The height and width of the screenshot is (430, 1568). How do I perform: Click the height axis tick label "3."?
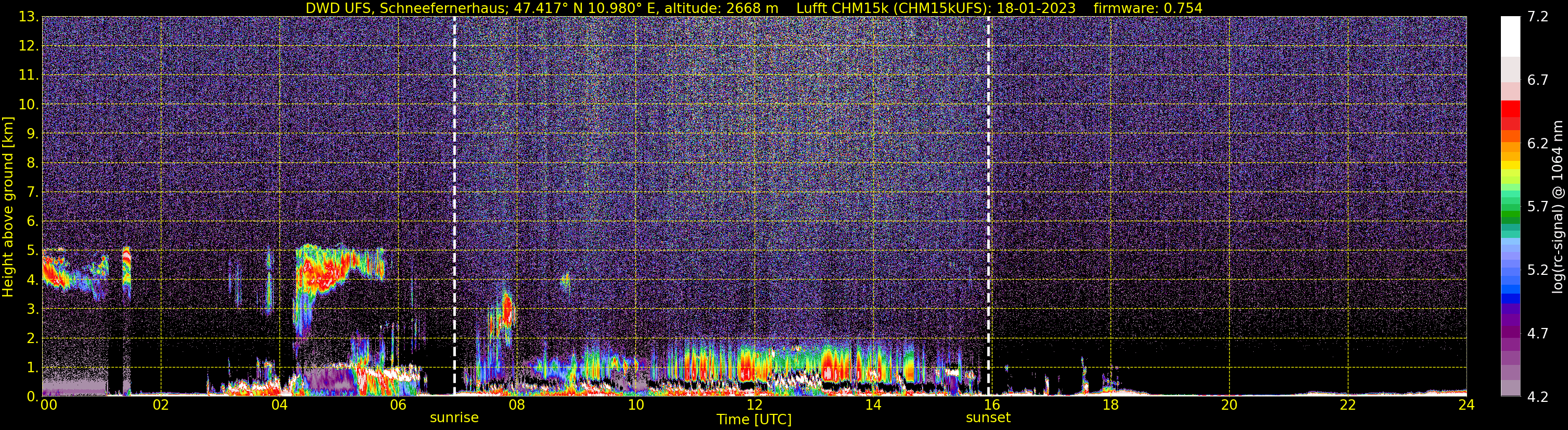coord(32,309)
